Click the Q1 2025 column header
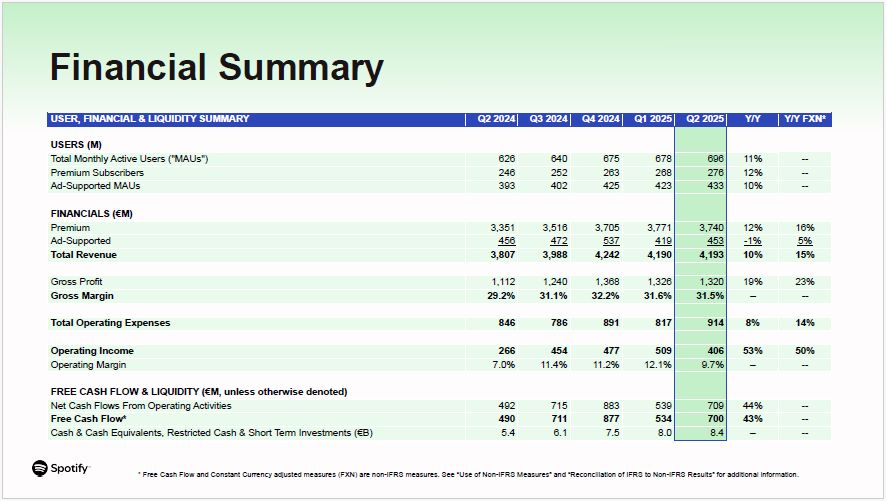The height and width of the screenshot is (501, 886). (x=653, y=119)
